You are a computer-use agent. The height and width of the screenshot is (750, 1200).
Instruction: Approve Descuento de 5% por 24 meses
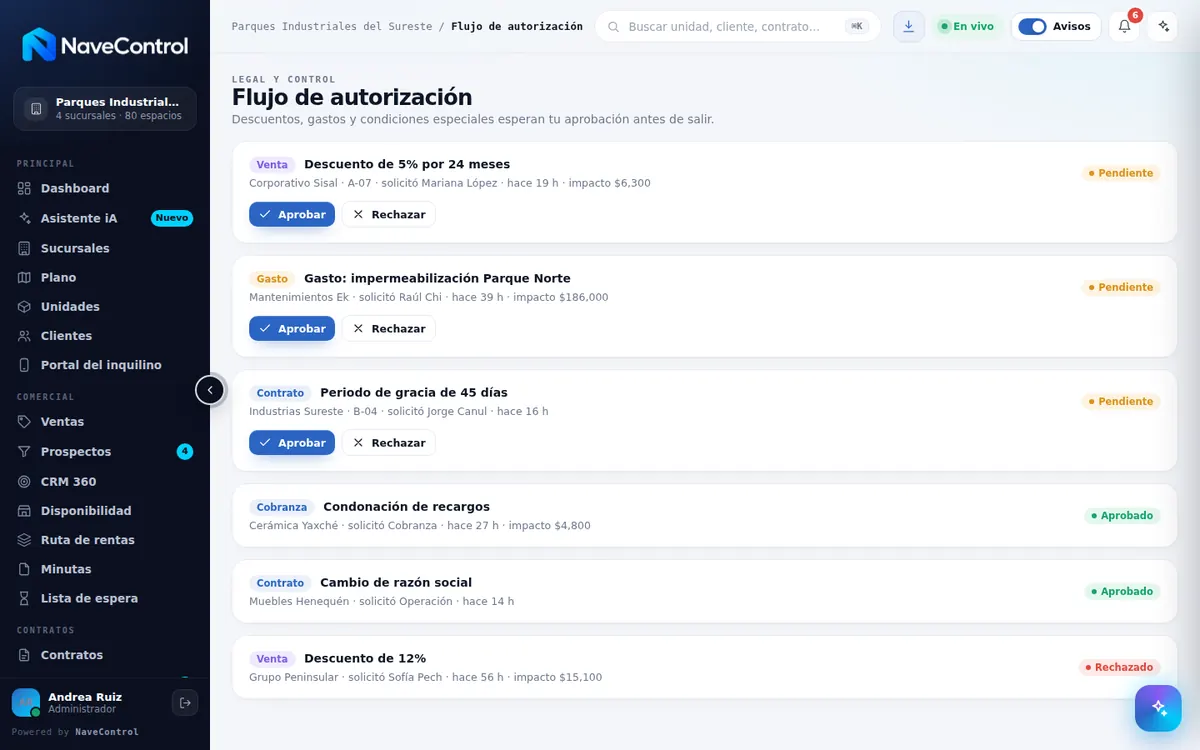coord(292,214)
